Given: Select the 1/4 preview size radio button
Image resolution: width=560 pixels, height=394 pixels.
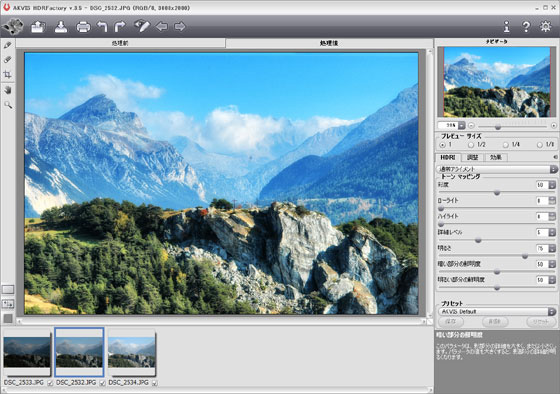Looking at the screenshot, I should click(505, 145).
